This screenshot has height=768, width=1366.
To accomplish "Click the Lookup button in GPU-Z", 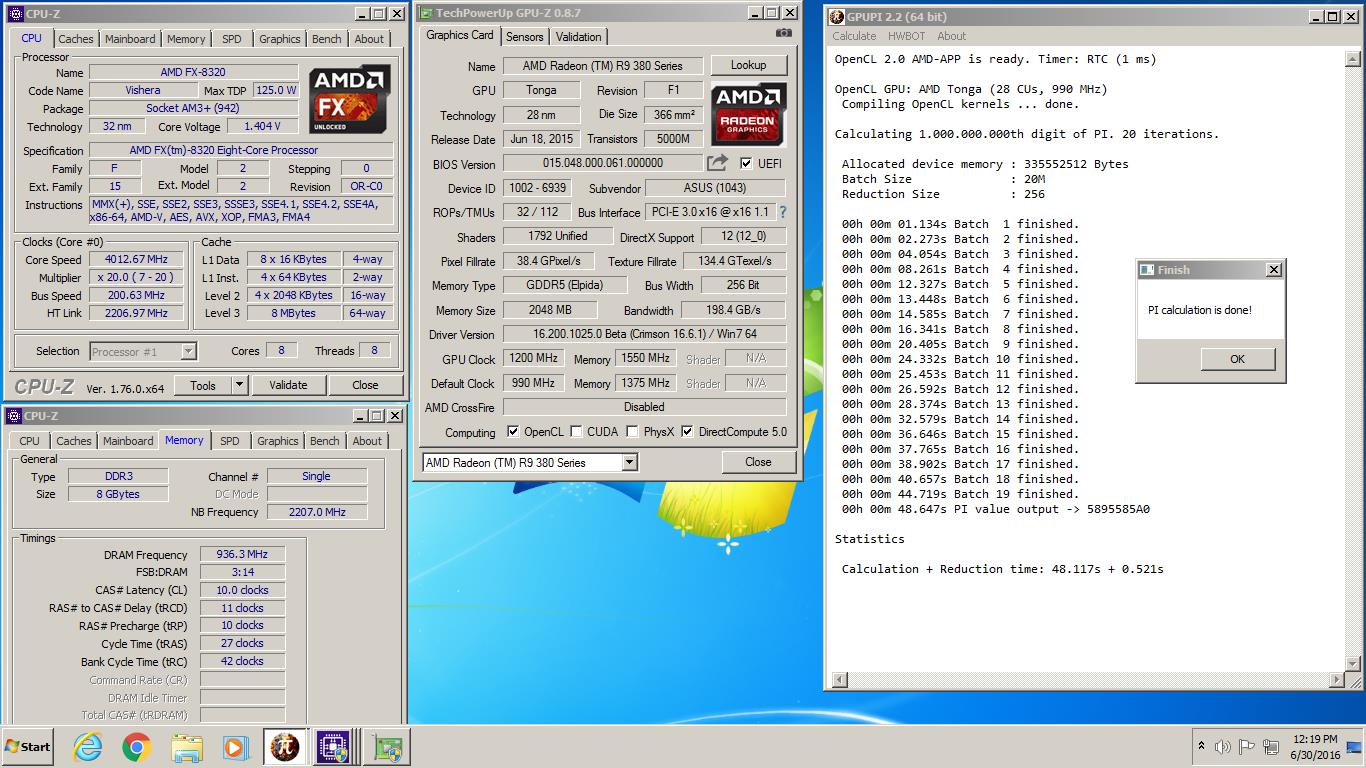I will [748, 65].
